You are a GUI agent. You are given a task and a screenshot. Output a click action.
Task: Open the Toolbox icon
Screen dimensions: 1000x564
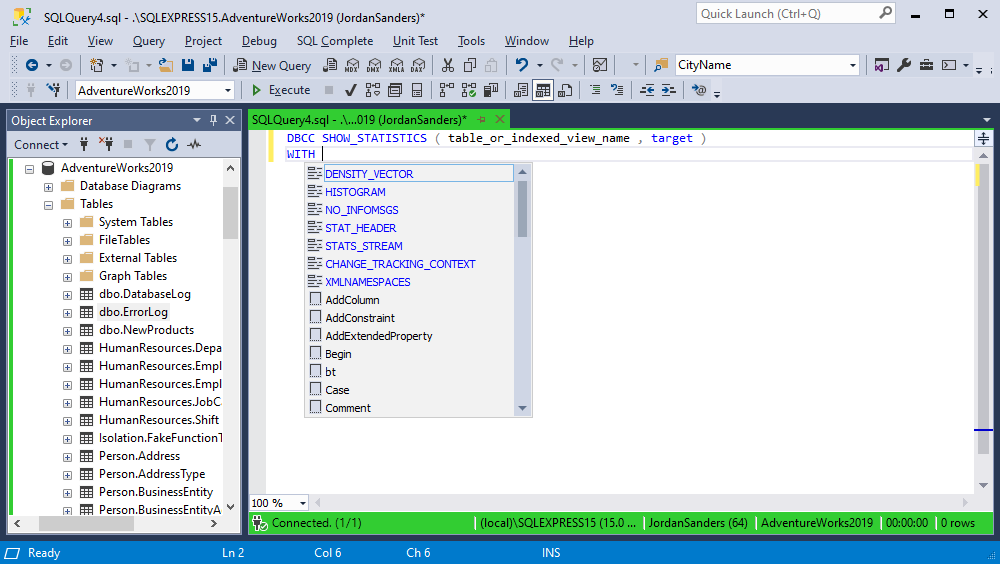926,65
